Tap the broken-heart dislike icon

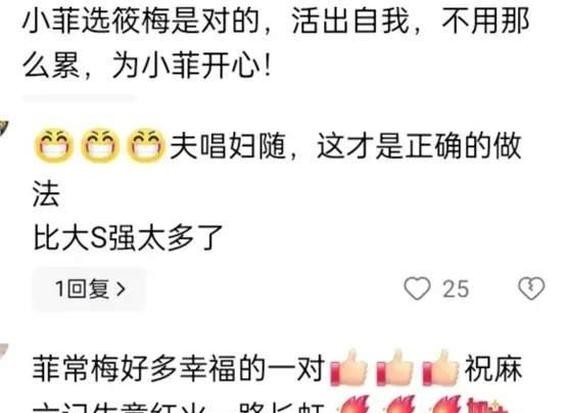pyautogui.click(x=531, y=288)
